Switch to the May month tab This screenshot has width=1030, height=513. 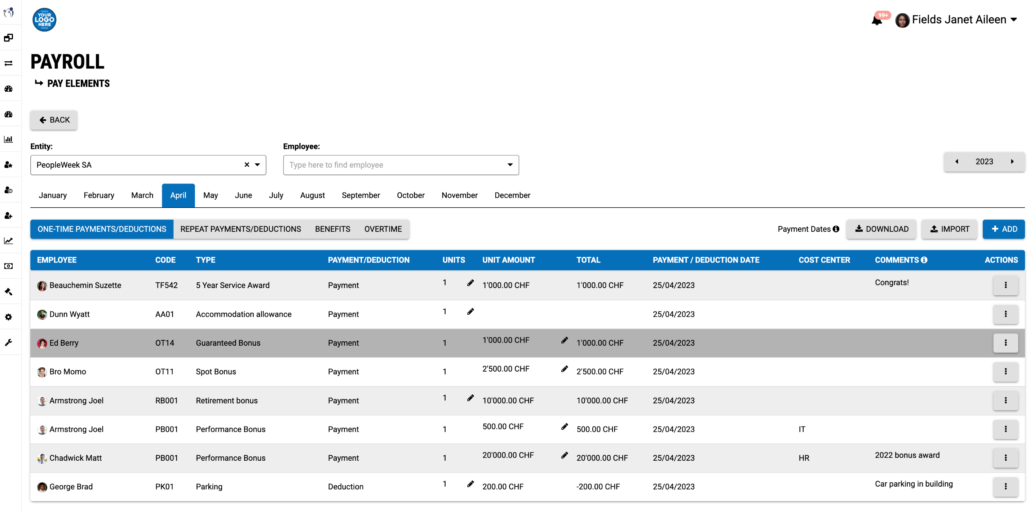210,195
